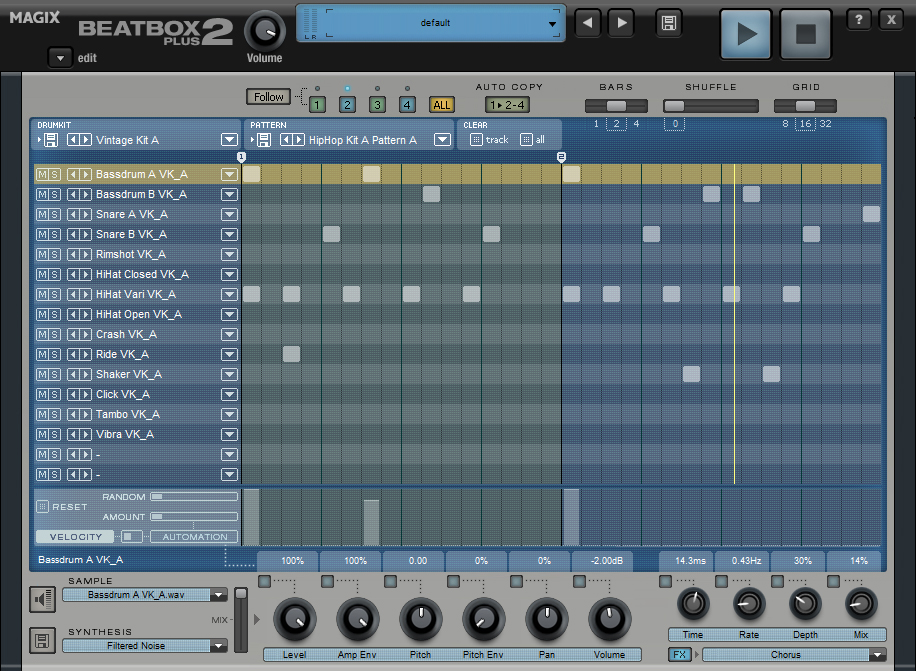Select the ALL bars button
Image resolution: width=916 pixels, height=671 pixels.
(442, 105)
